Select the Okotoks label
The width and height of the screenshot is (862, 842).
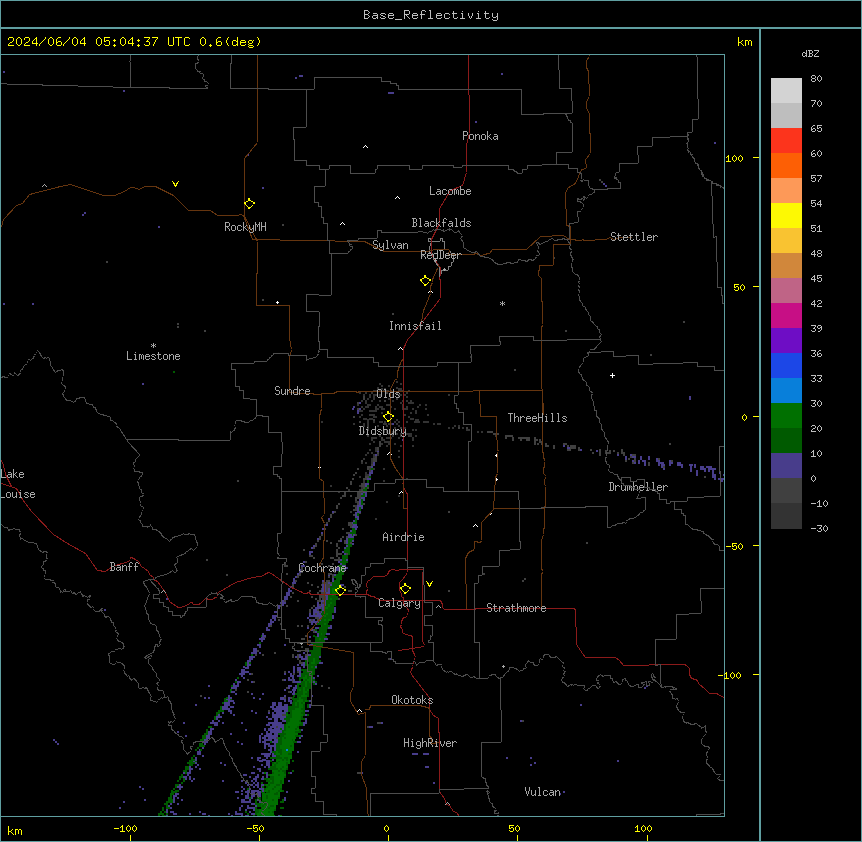(412, 700)
